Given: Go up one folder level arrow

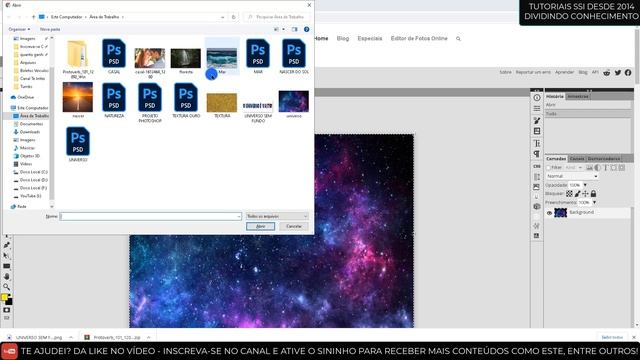Looking at the screenshot, I should tap(33, 17).
